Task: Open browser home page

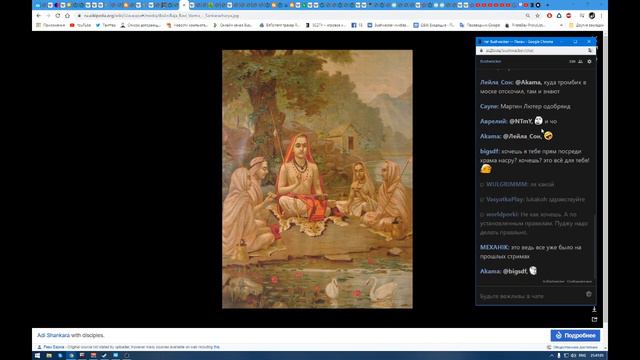Action: [67, 16]
